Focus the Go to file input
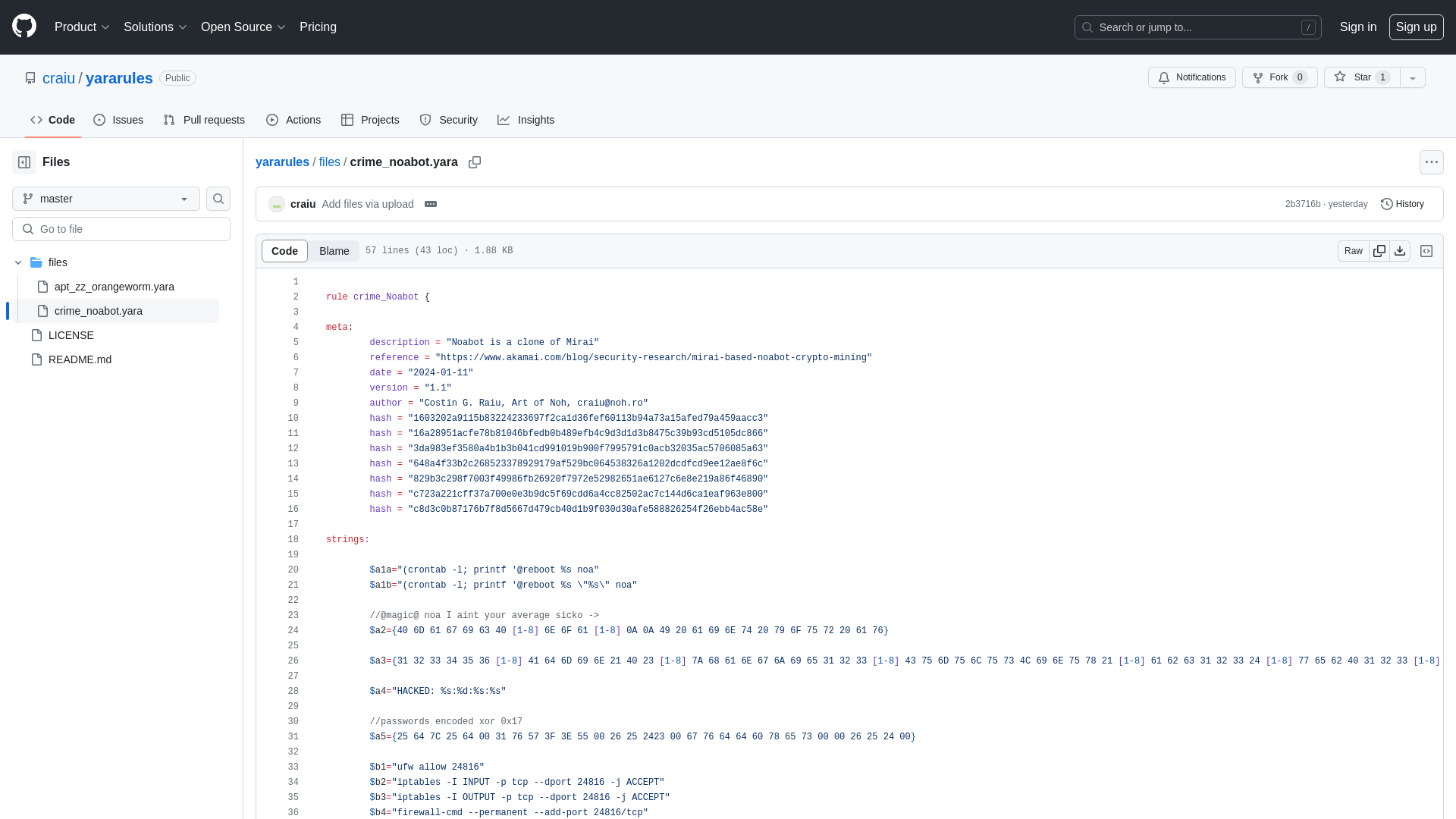 121,229
